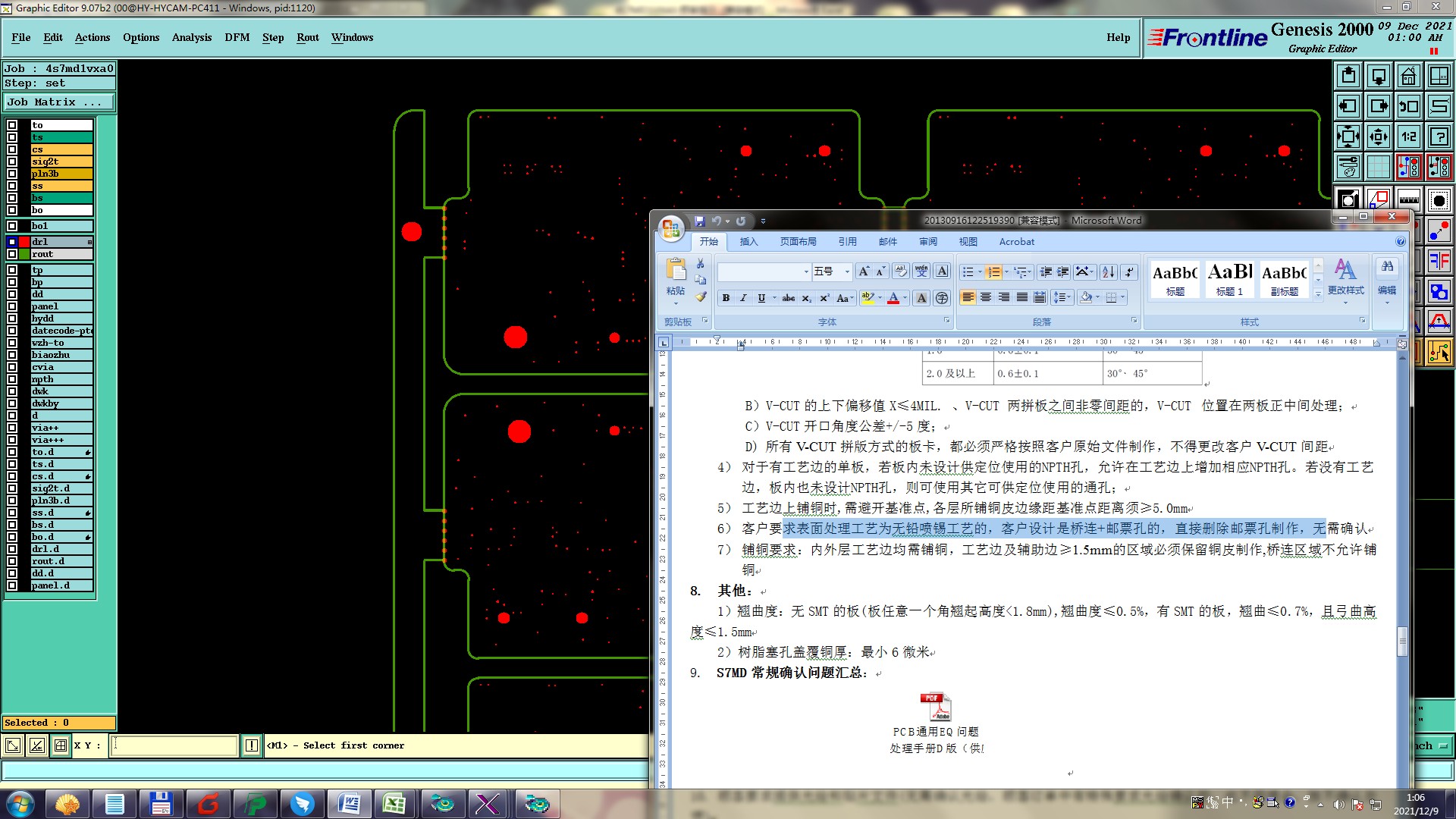Toggle the drl layer checkbox
Viewport: 1456px width, 819px height.
pos(12,242)
